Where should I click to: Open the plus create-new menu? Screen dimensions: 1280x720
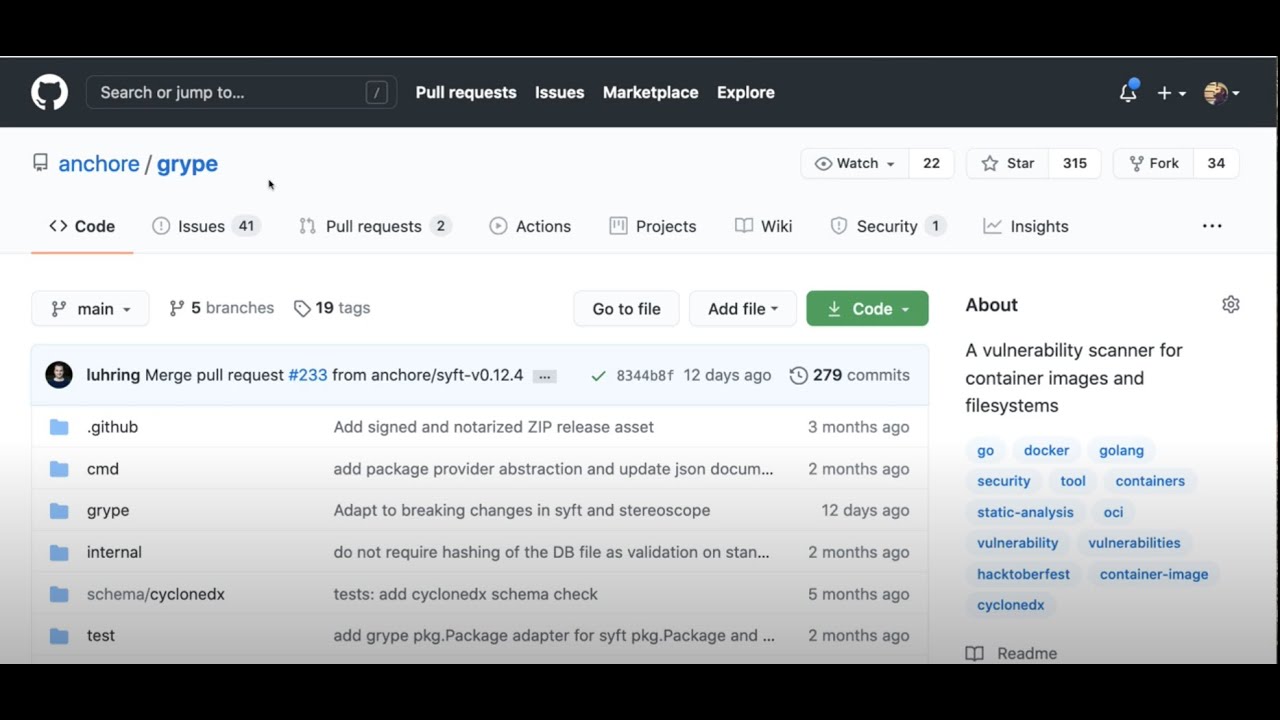(x=1171, y=93)
